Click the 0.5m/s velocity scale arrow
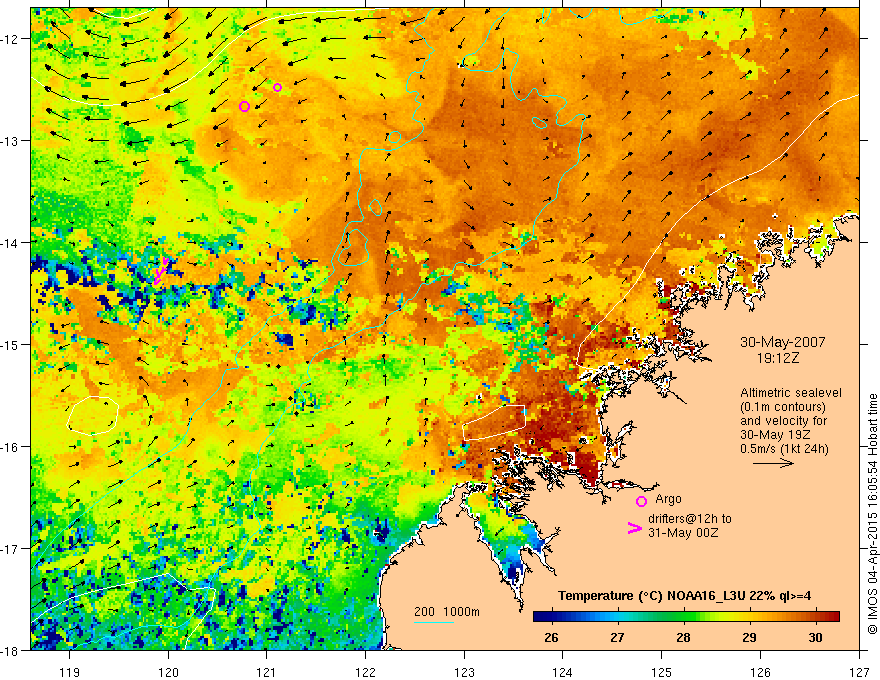 tap(773, 463)
